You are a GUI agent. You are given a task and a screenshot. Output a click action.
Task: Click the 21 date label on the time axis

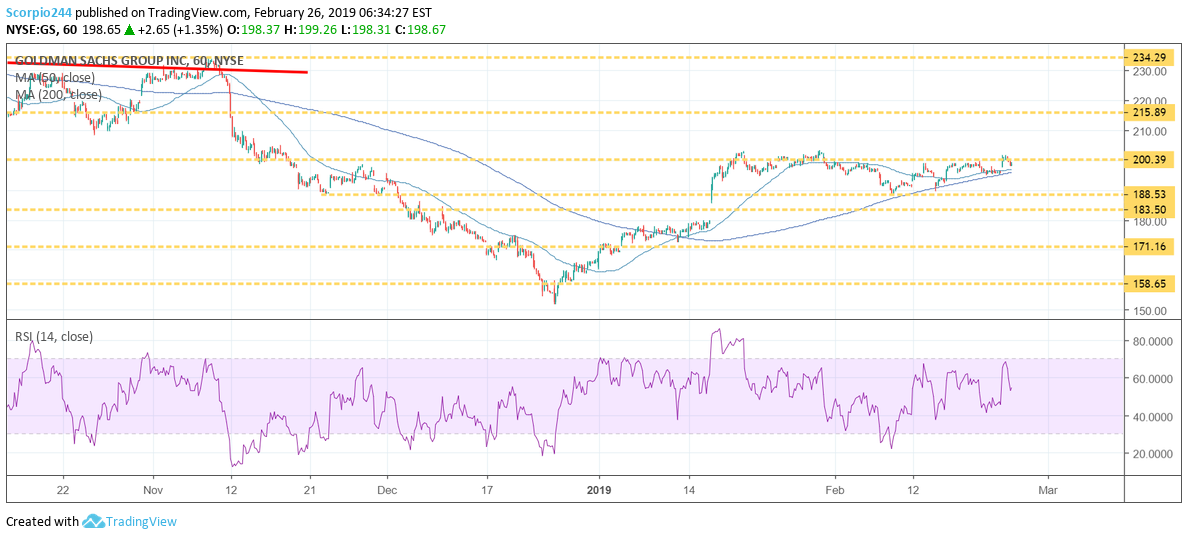309,489
